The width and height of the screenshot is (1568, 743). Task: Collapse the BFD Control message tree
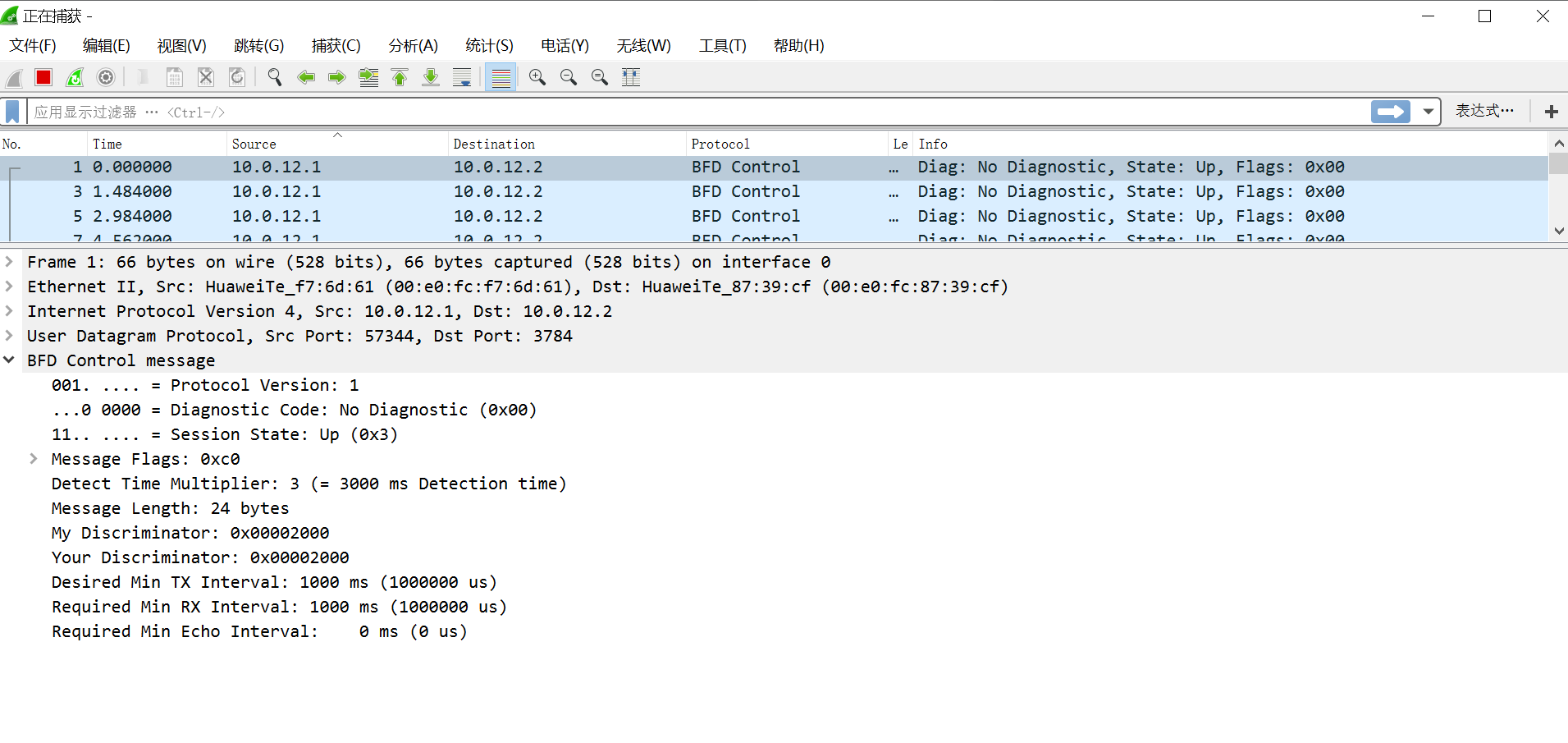[x=9, y=360]
